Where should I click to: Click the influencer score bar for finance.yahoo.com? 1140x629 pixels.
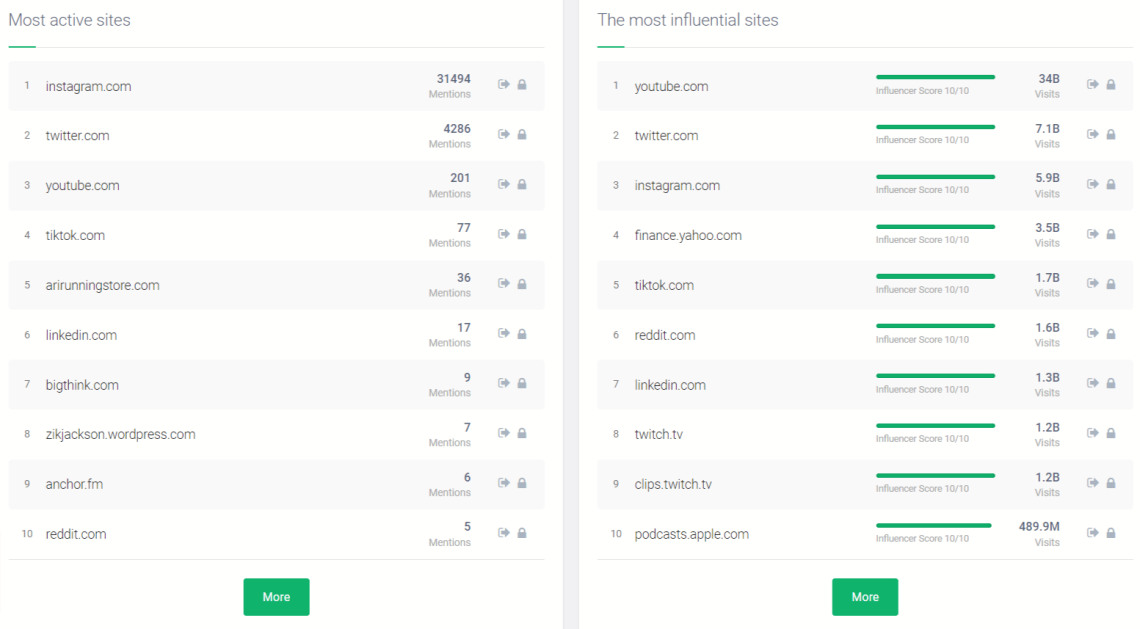(x=935, y=227)
